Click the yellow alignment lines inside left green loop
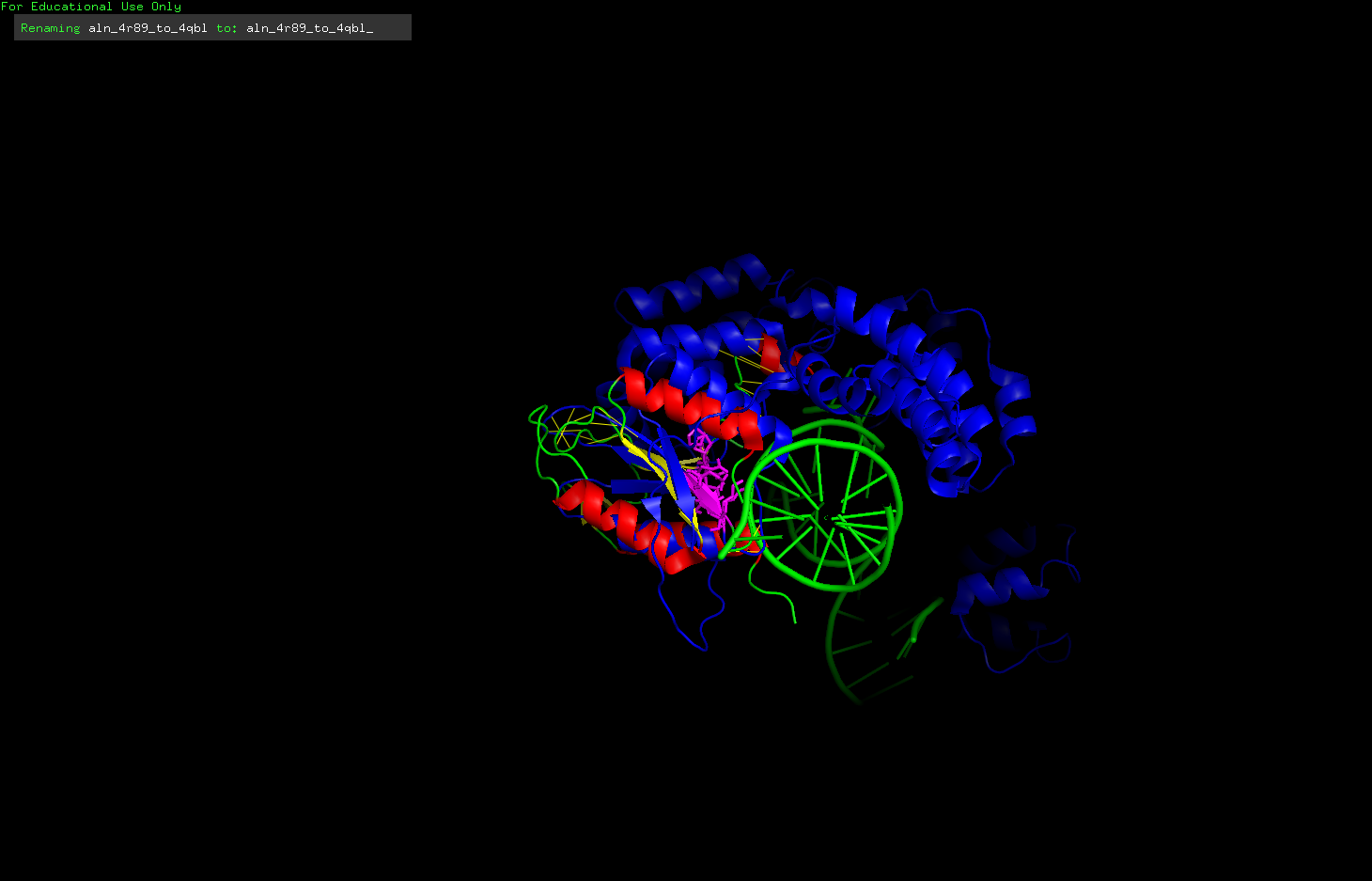 575,428
